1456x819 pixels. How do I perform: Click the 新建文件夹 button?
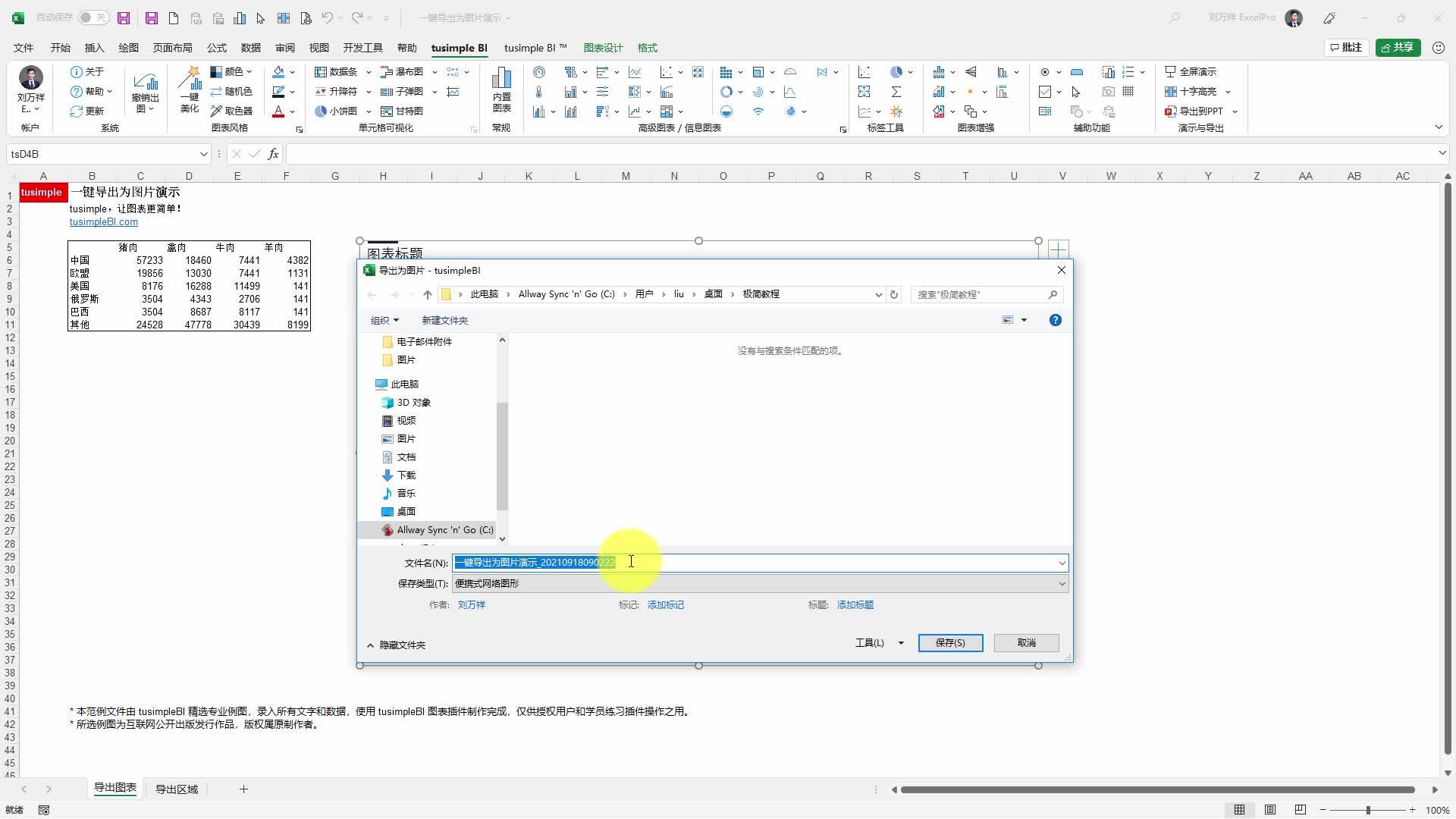[444, 320]
